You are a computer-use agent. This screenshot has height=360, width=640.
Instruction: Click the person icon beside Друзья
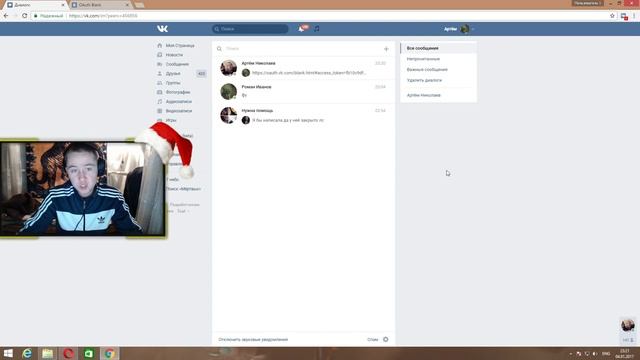[x=160, y=73]
